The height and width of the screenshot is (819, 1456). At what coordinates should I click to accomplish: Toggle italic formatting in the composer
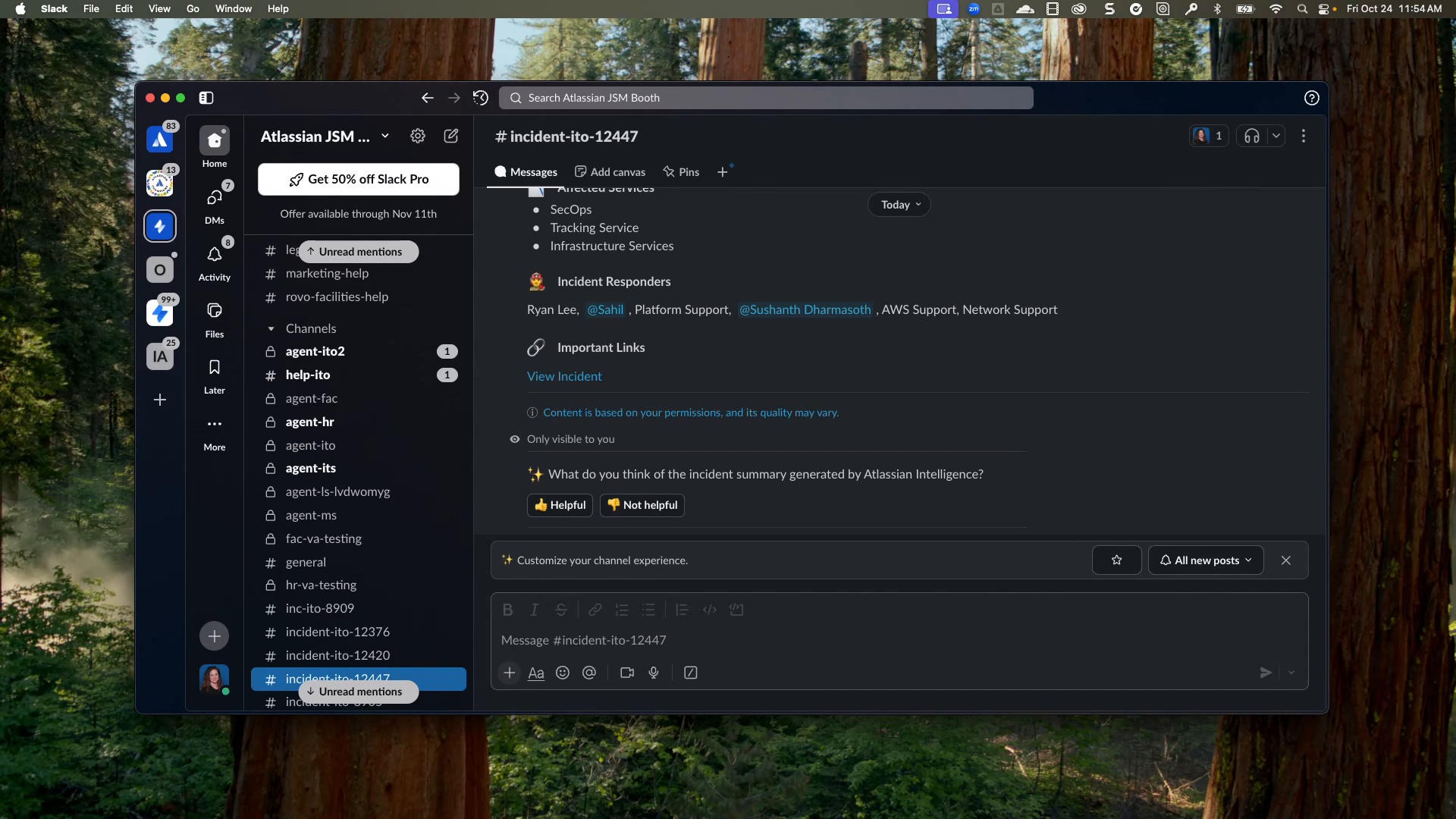535,610
